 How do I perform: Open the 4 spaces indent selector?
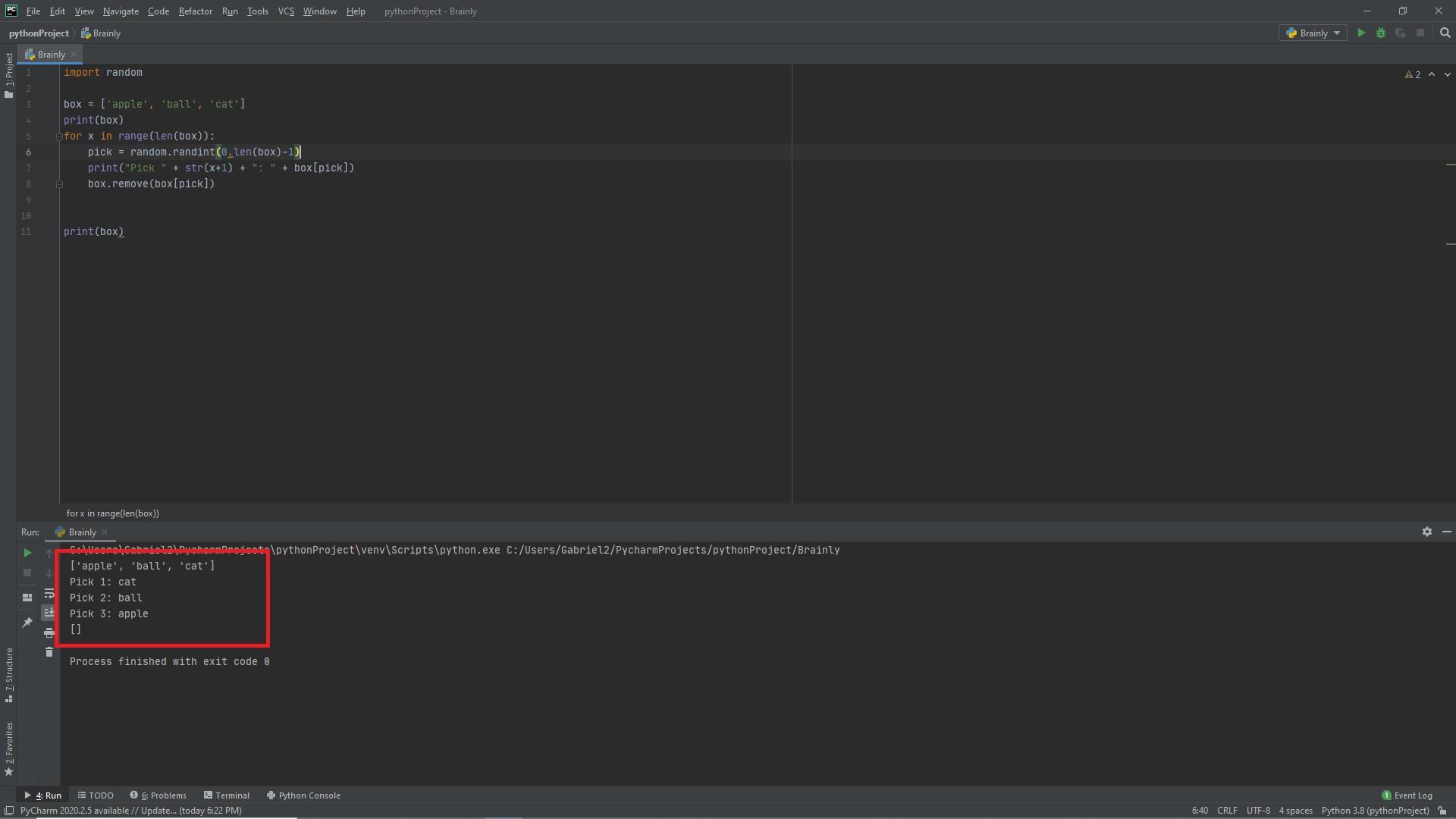click(x=1295, y=811)
